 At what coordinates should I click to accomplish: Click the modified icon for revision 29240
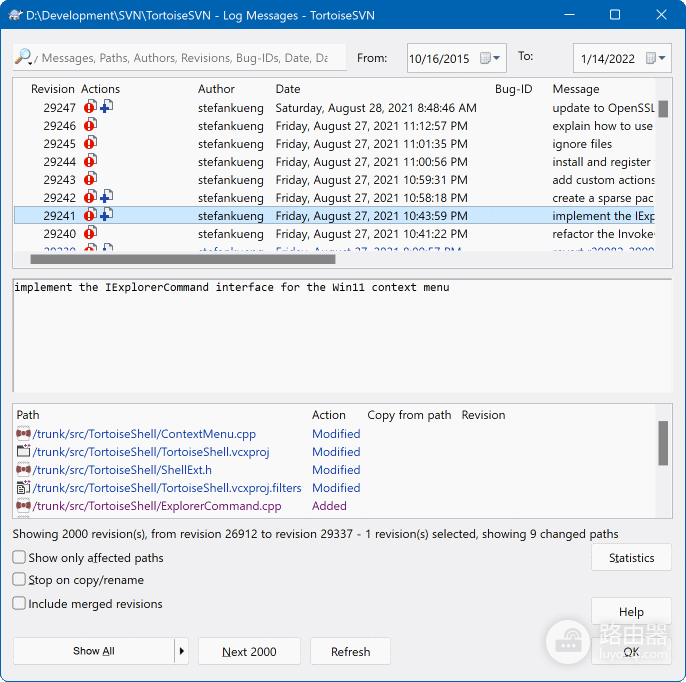[90, 233]
